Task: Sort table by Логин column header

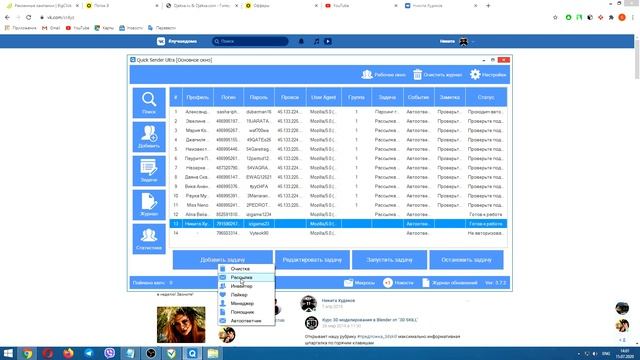Action: pyautogui.click(x=228, y=97)
